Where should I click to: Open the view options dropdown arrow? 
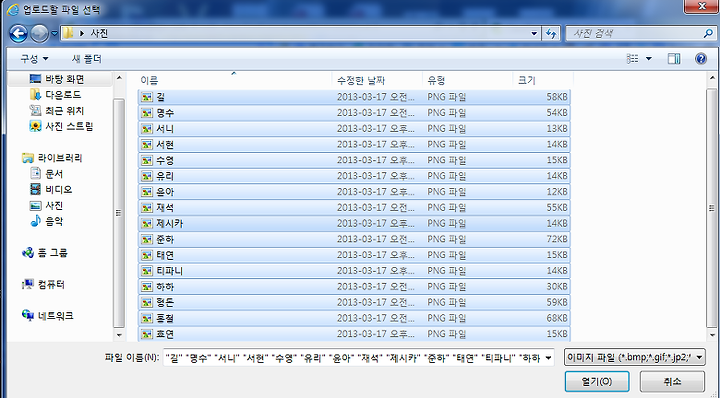649,59
